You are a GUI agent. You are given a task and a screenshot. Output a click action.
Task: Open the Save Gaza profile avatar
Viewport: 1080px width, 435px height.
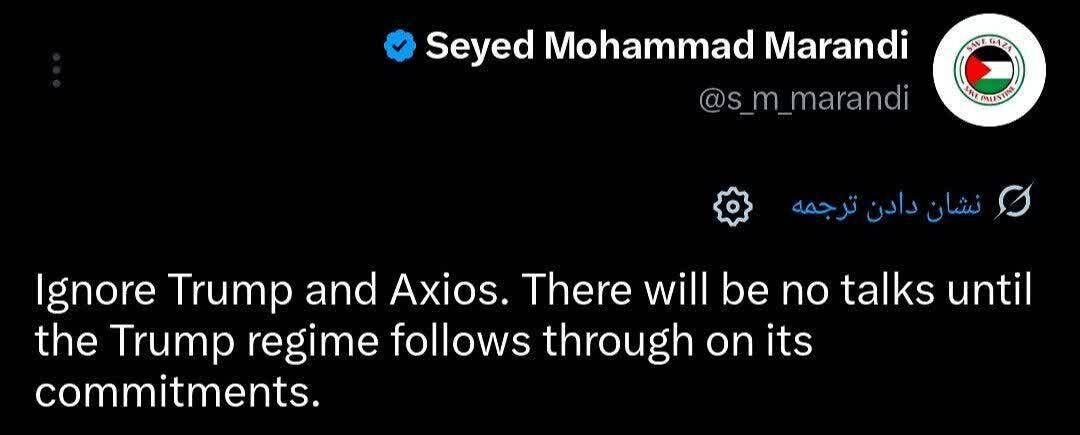tap(989, 70)
